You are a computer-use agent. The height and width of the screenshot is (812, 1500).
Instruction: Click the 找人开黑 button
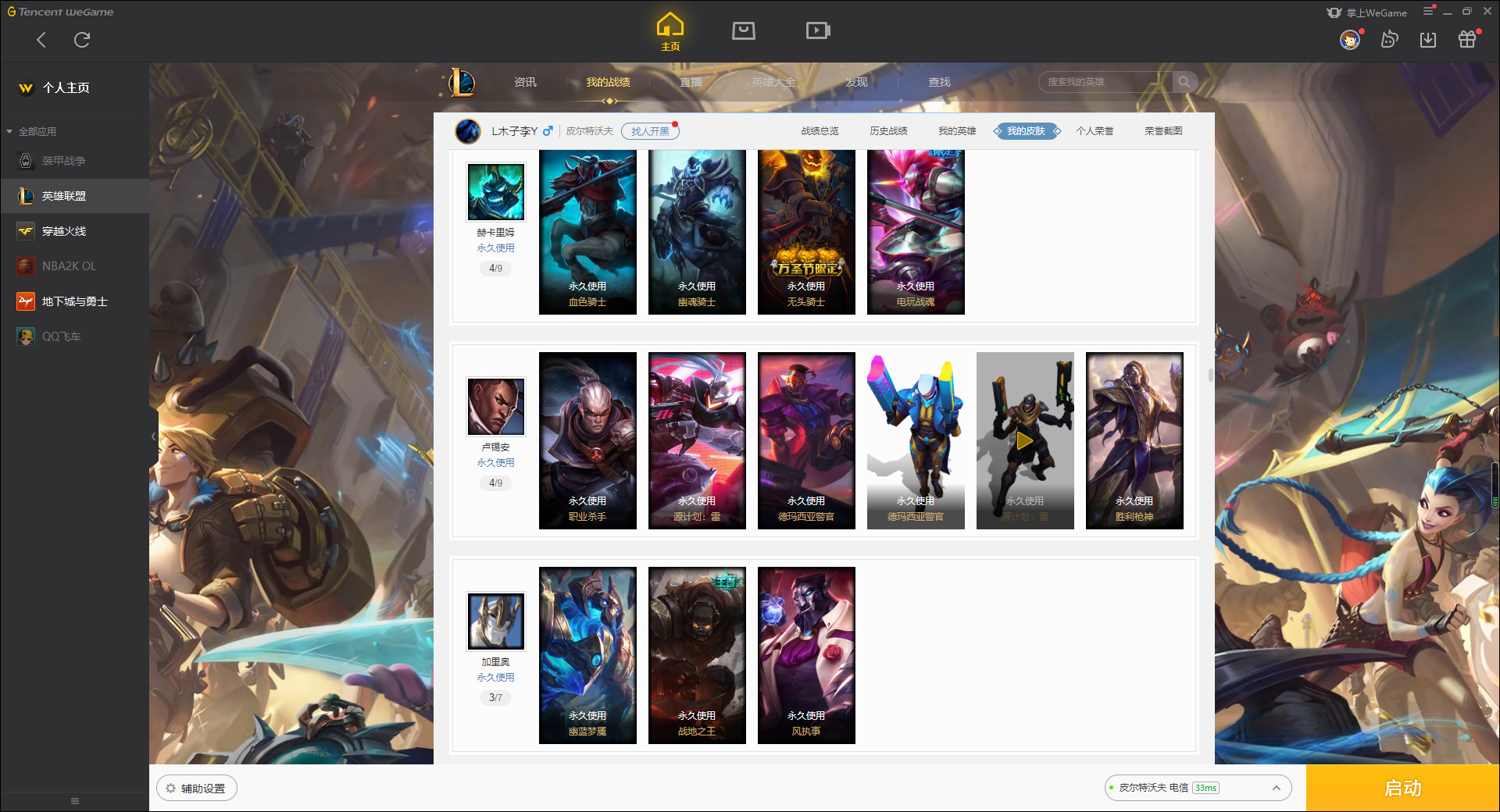coord(650,131)
